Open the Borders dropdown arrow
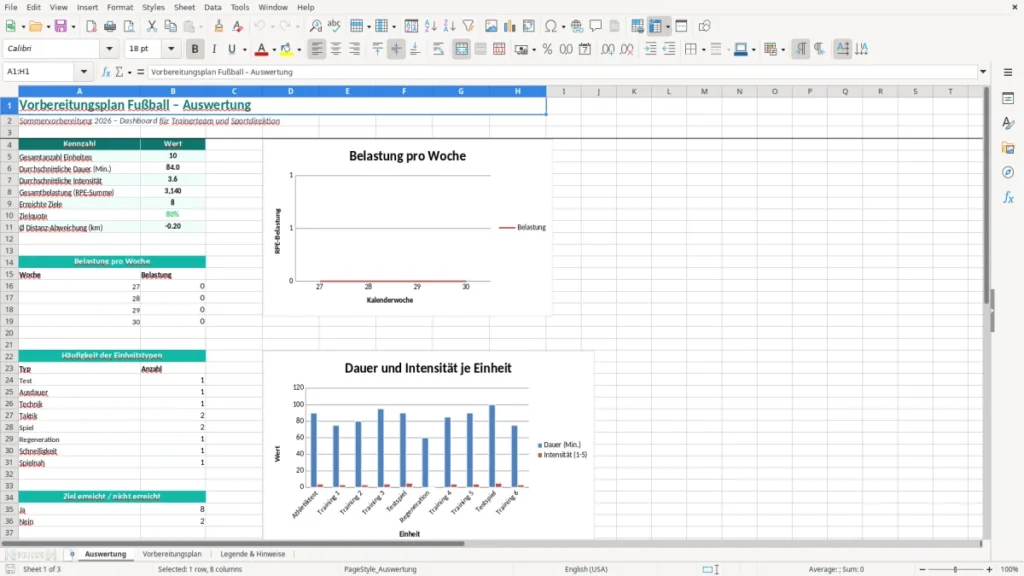 [x=703, y=50]
